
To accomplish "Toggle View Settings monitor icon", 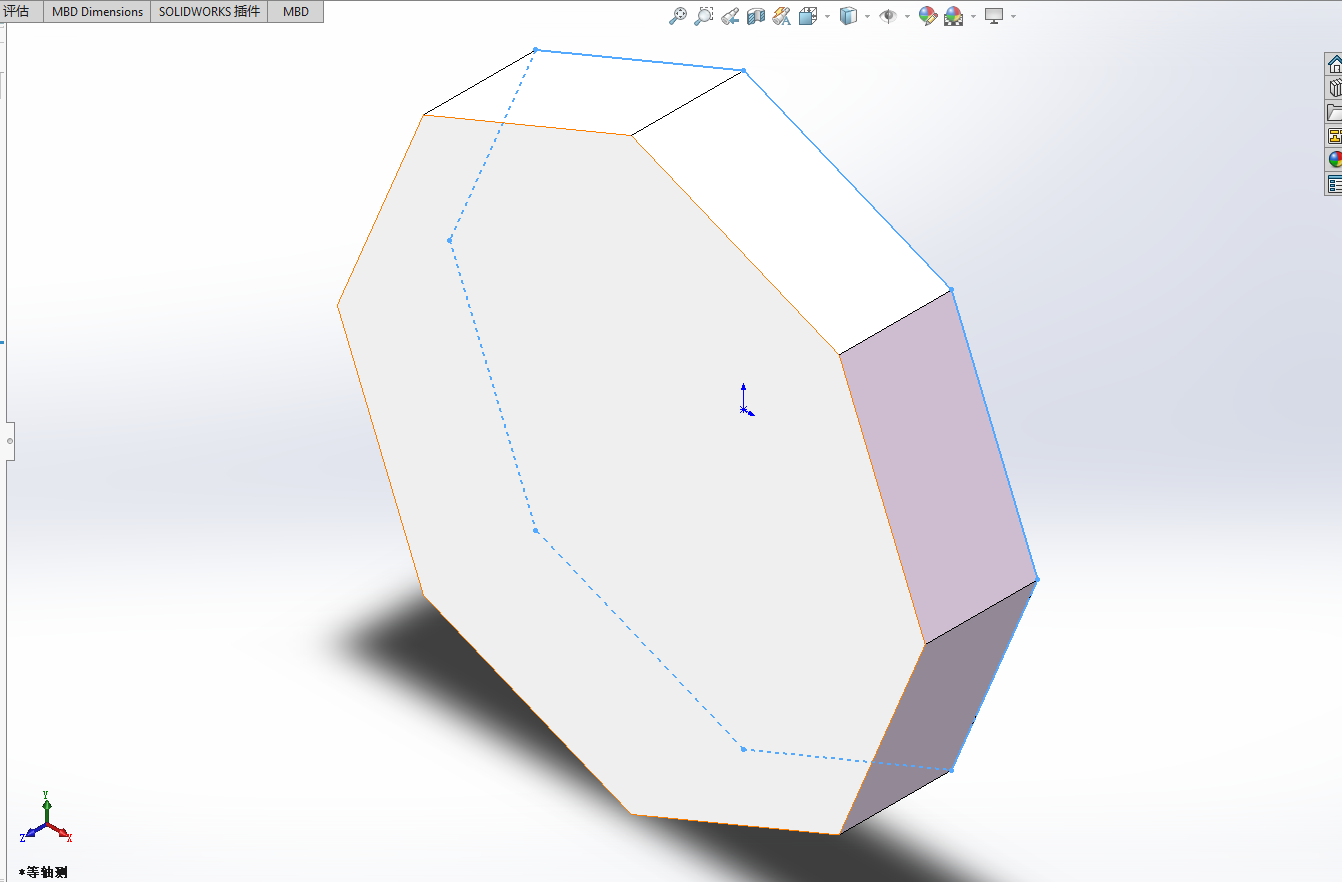I will [993, 16].
